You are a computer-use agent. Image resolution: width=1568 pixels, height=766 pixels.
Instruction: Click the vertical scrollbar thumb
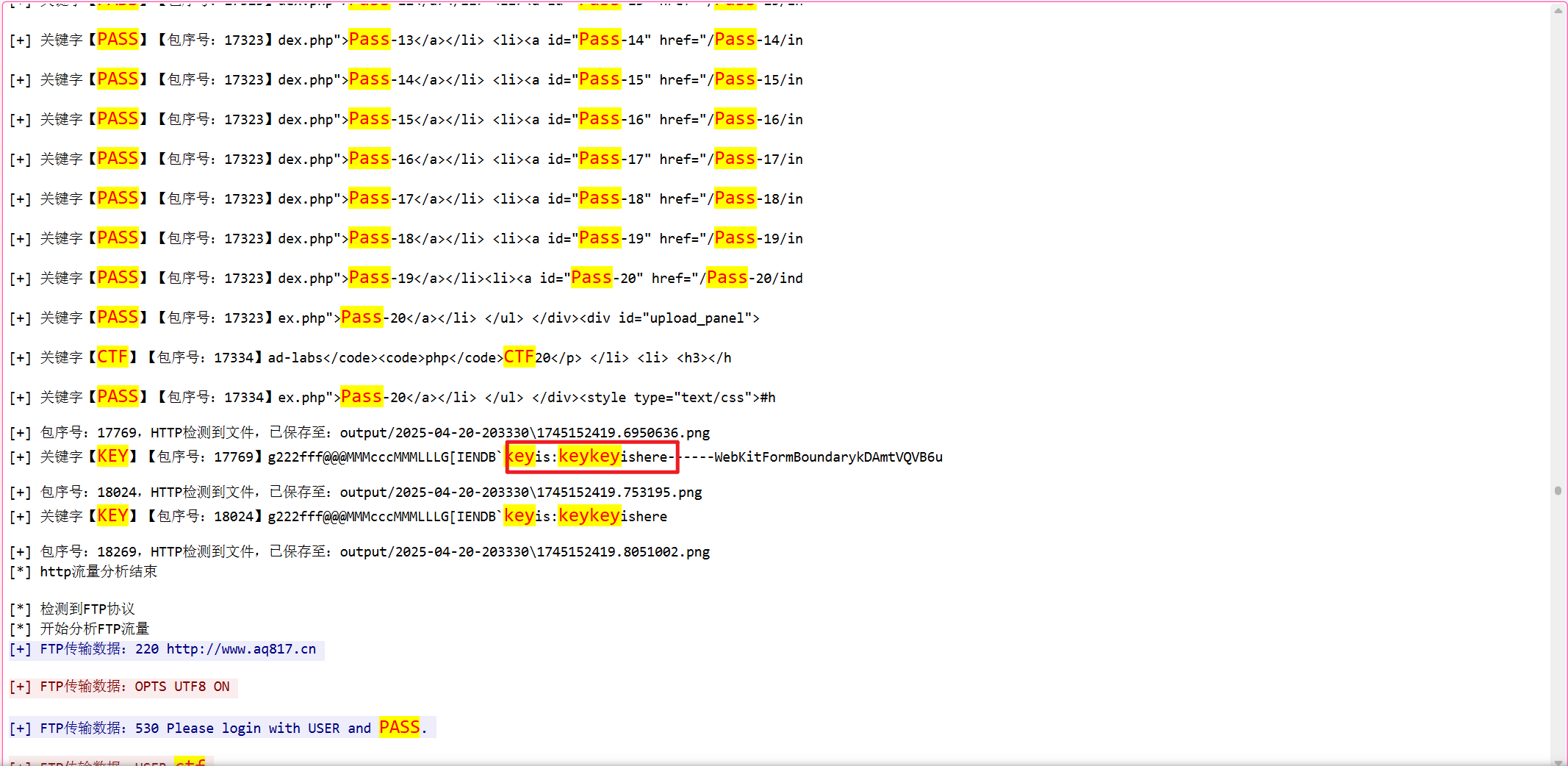1558,490
